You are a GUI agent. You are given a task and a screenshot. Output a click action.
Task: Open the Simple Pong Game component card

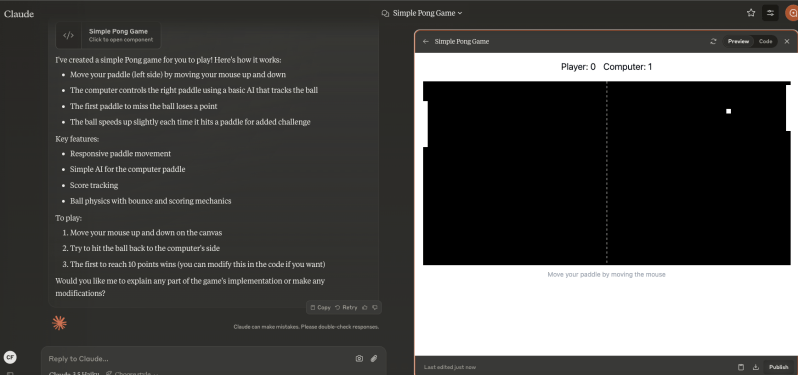click(108, 35)
